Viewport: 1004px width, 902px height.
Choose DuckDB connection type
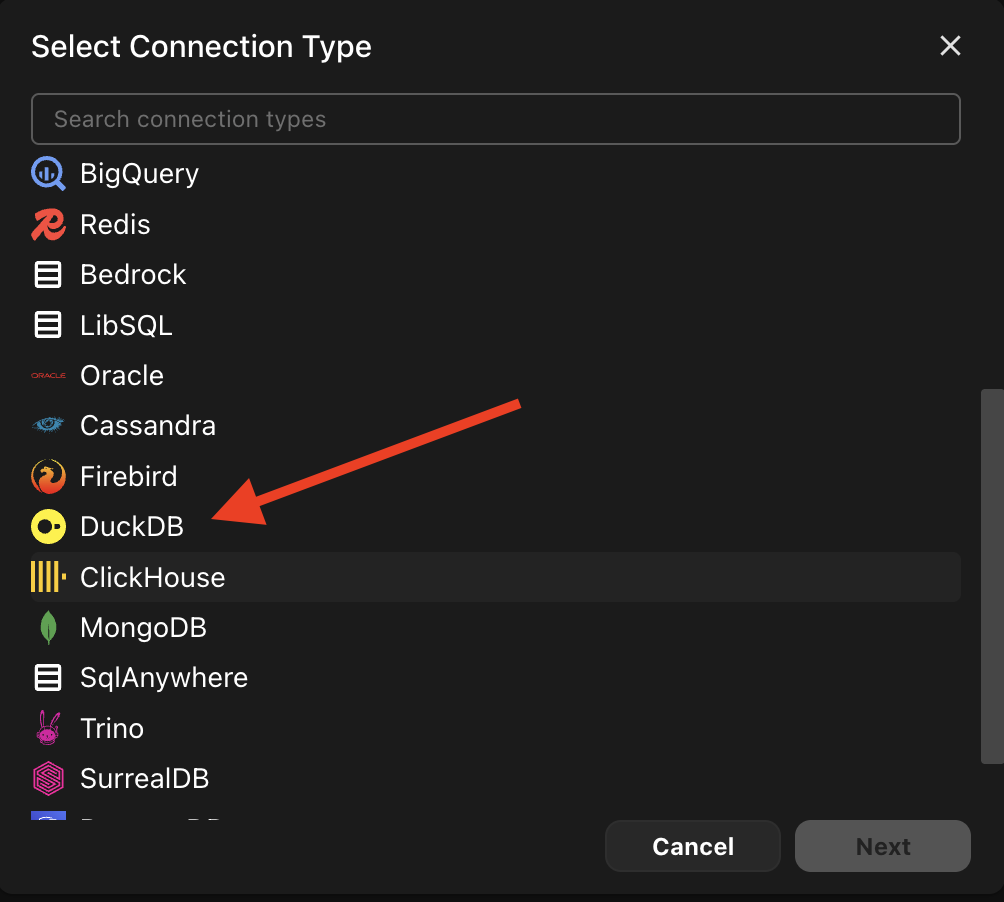496,527
